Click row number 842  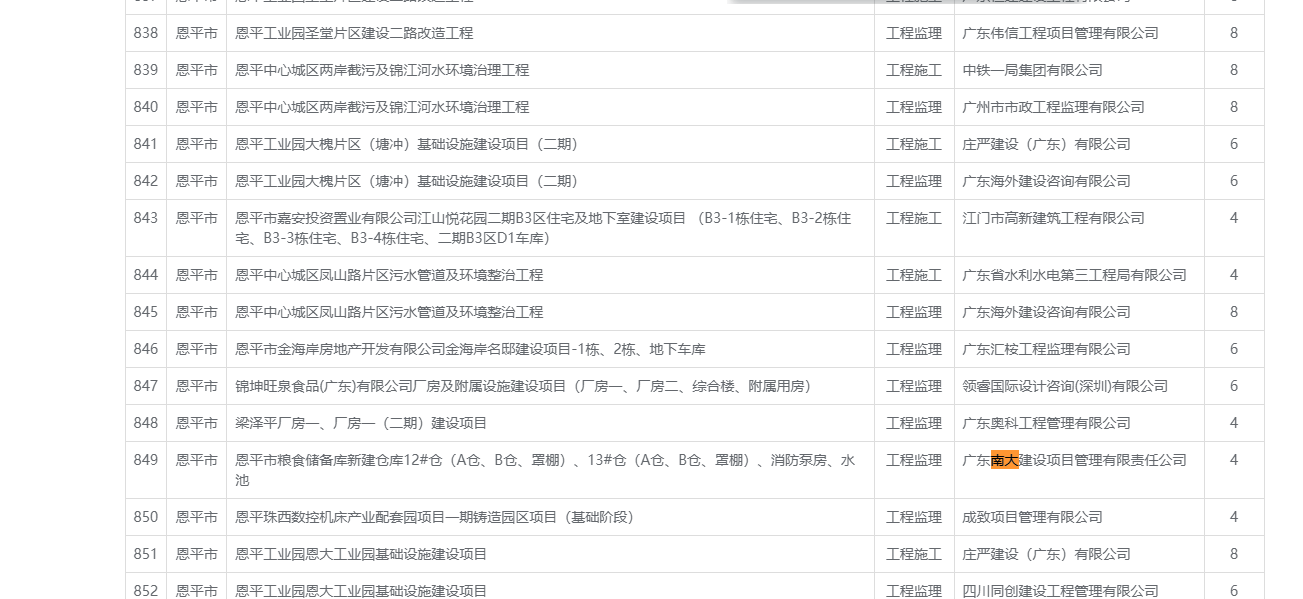146,181
